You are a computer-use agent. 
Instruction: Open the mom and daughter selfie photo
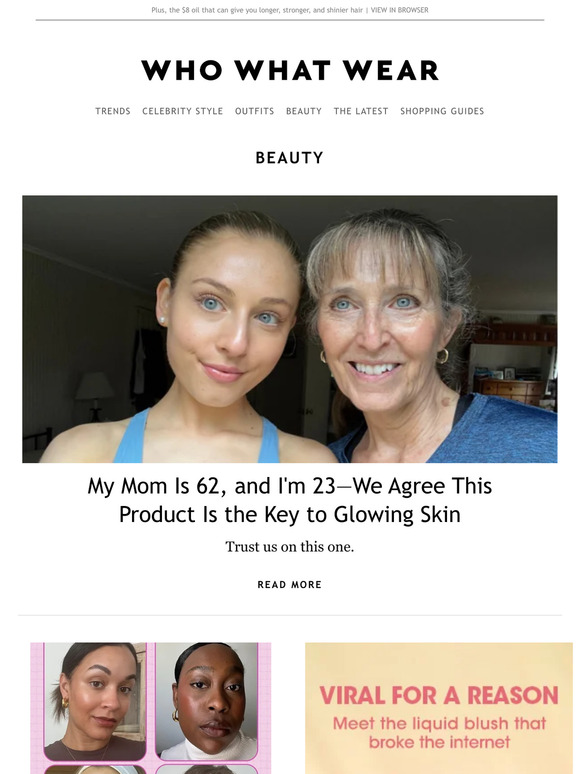290,329
